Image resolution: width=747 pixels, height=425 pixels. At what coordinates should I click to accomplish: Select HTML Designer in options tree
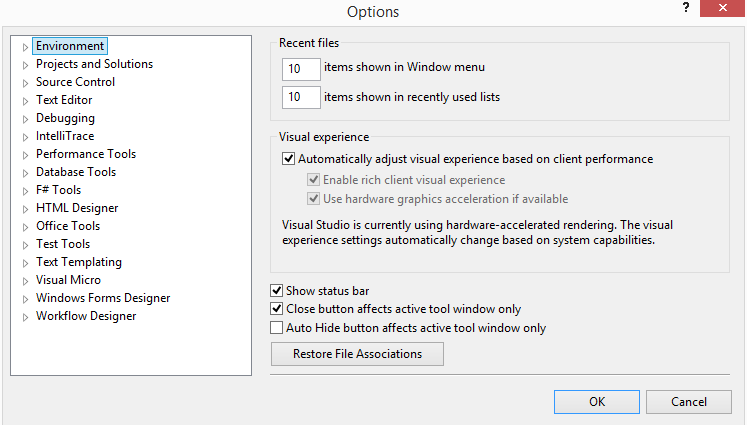coord(77,208)
